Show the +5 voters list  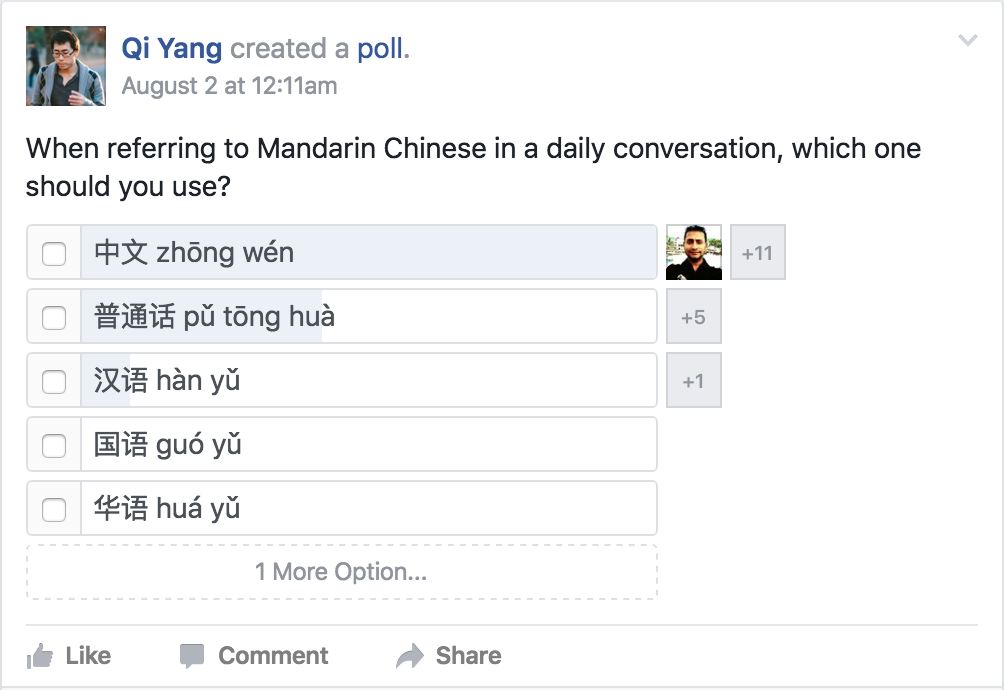pos(693,316)
